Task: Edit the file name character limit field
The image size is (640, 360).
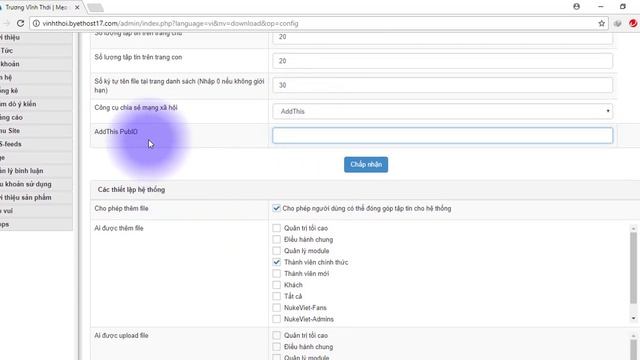Action: coord(442,85)
